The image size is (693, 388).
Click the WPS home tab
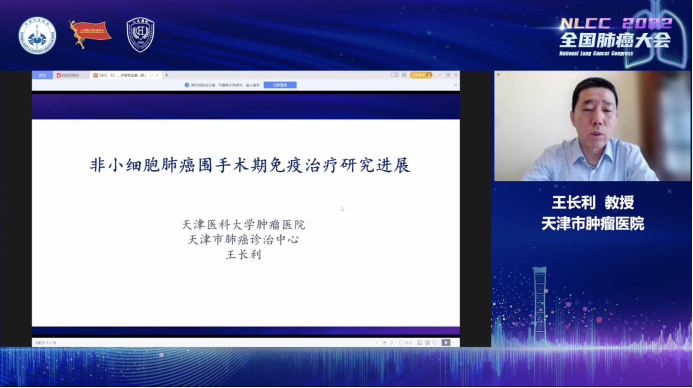[x=42, y=75]
